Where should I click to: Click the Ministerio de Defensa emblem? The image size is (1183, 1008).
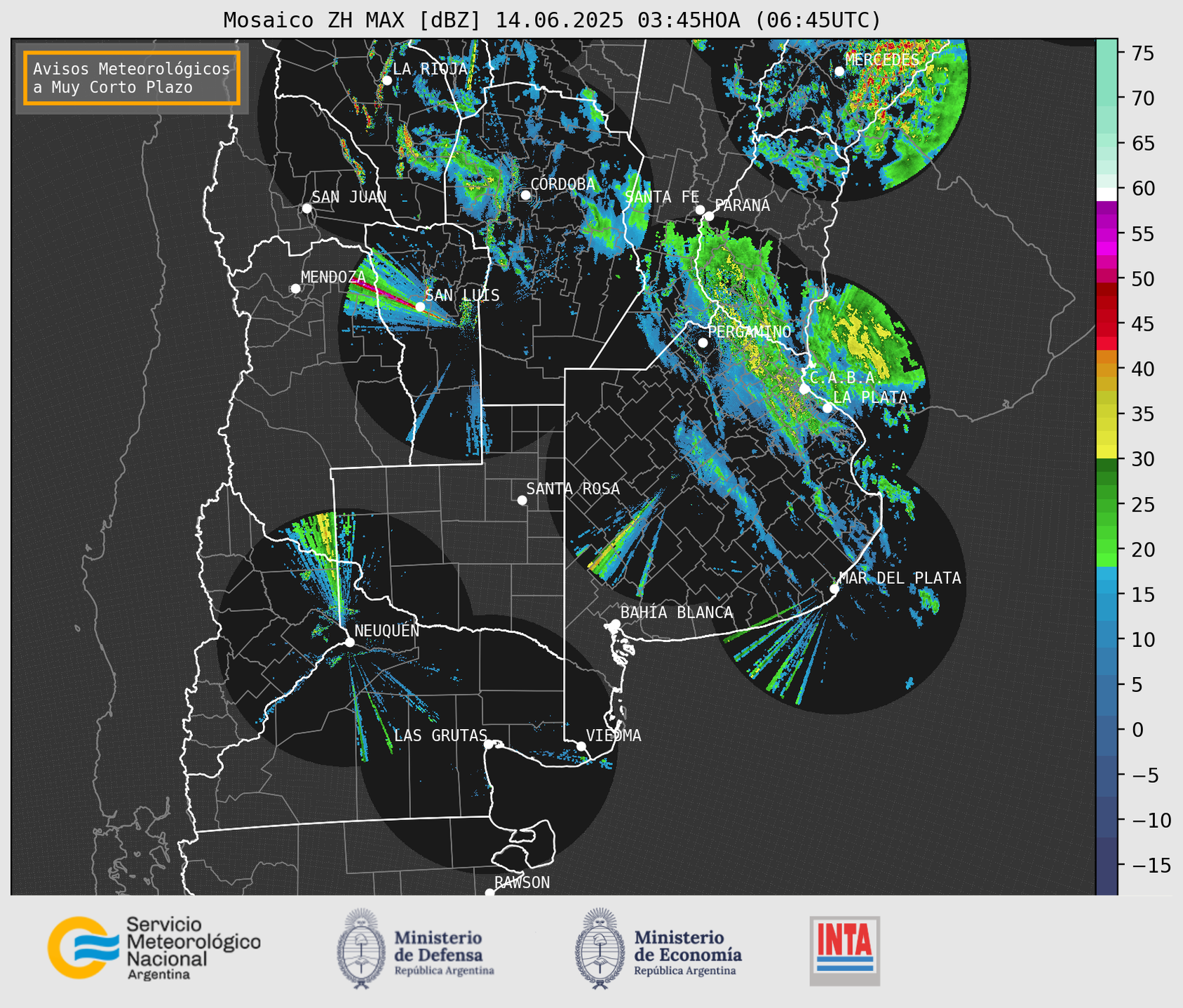361,948
